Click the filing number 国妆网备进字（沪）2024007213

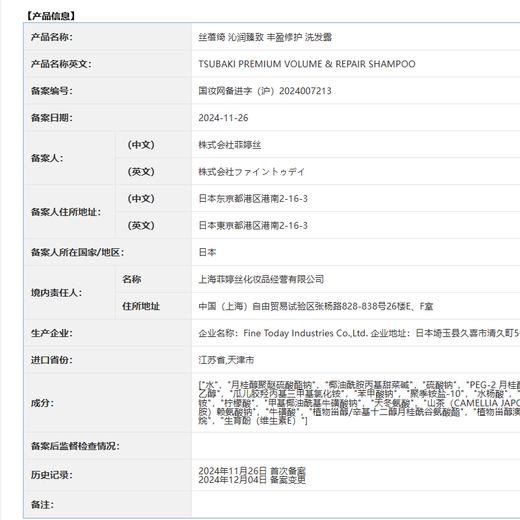point(265,91)
